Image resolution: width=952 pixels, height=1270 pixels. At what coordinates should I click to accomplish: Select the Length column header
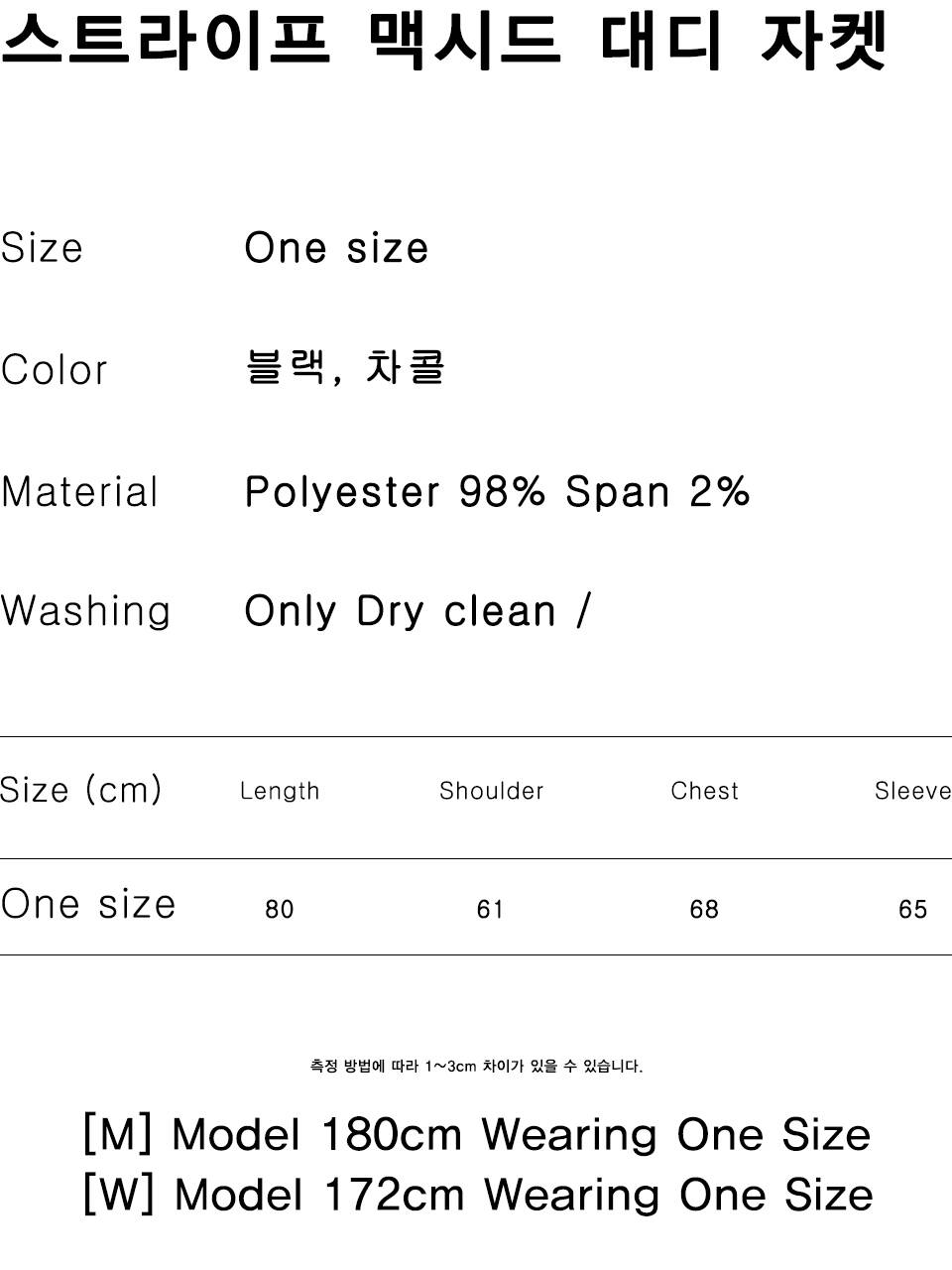pos(280,791)
